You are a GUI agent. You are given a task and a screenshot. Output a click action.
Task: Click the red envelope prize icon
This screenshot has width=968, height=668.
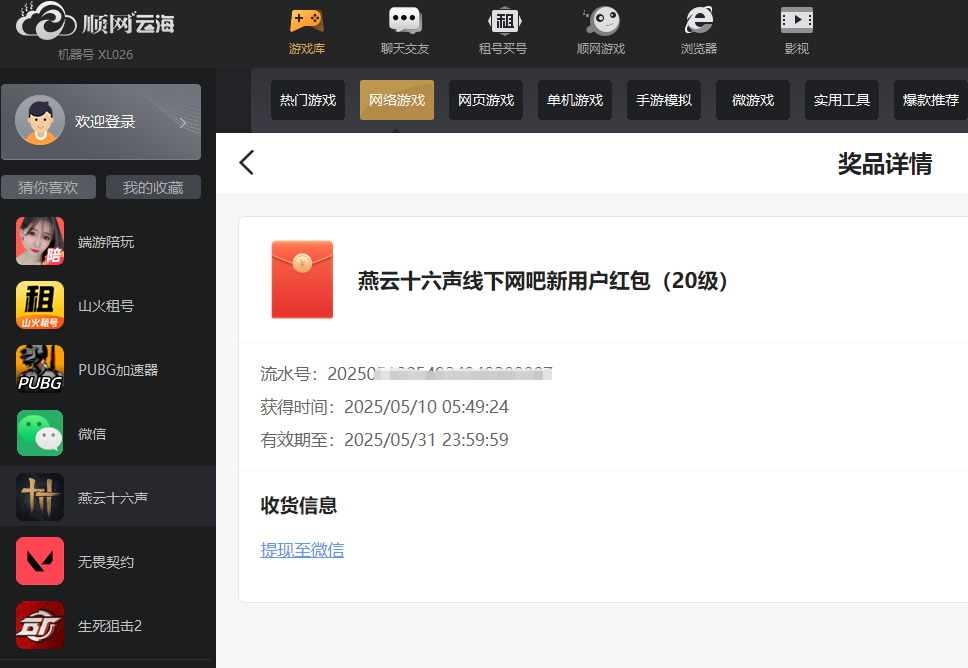[x=302, y=280]
